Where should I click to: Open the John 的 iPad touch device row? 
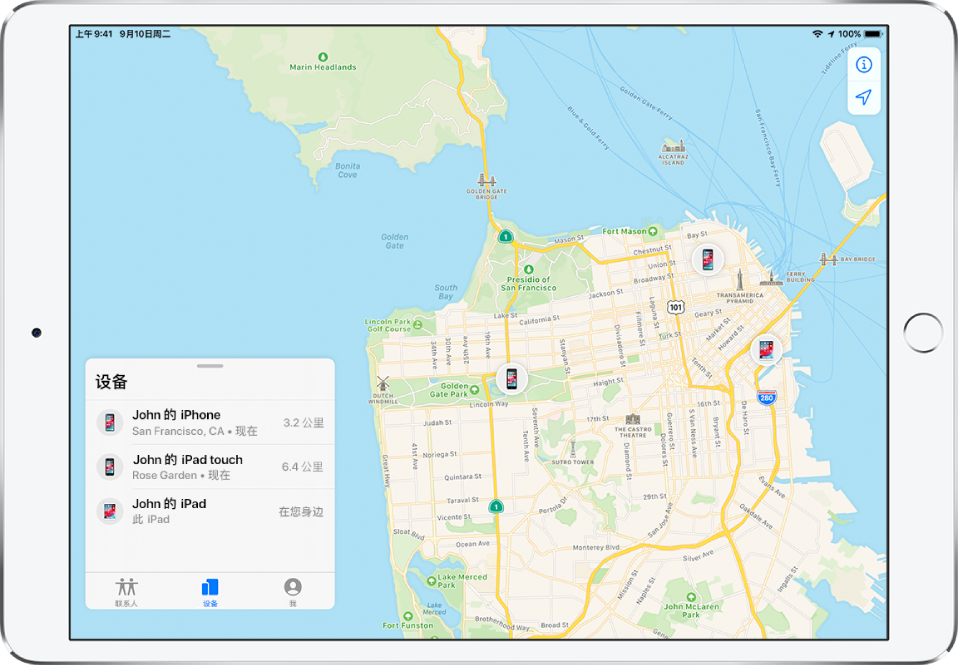(x=210, y=466)
